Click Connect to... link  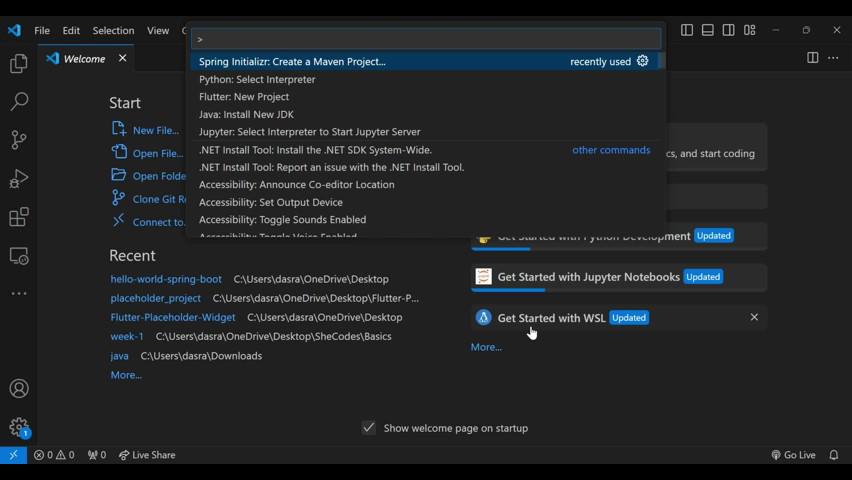pyautogui.click(x=148, y=222)
